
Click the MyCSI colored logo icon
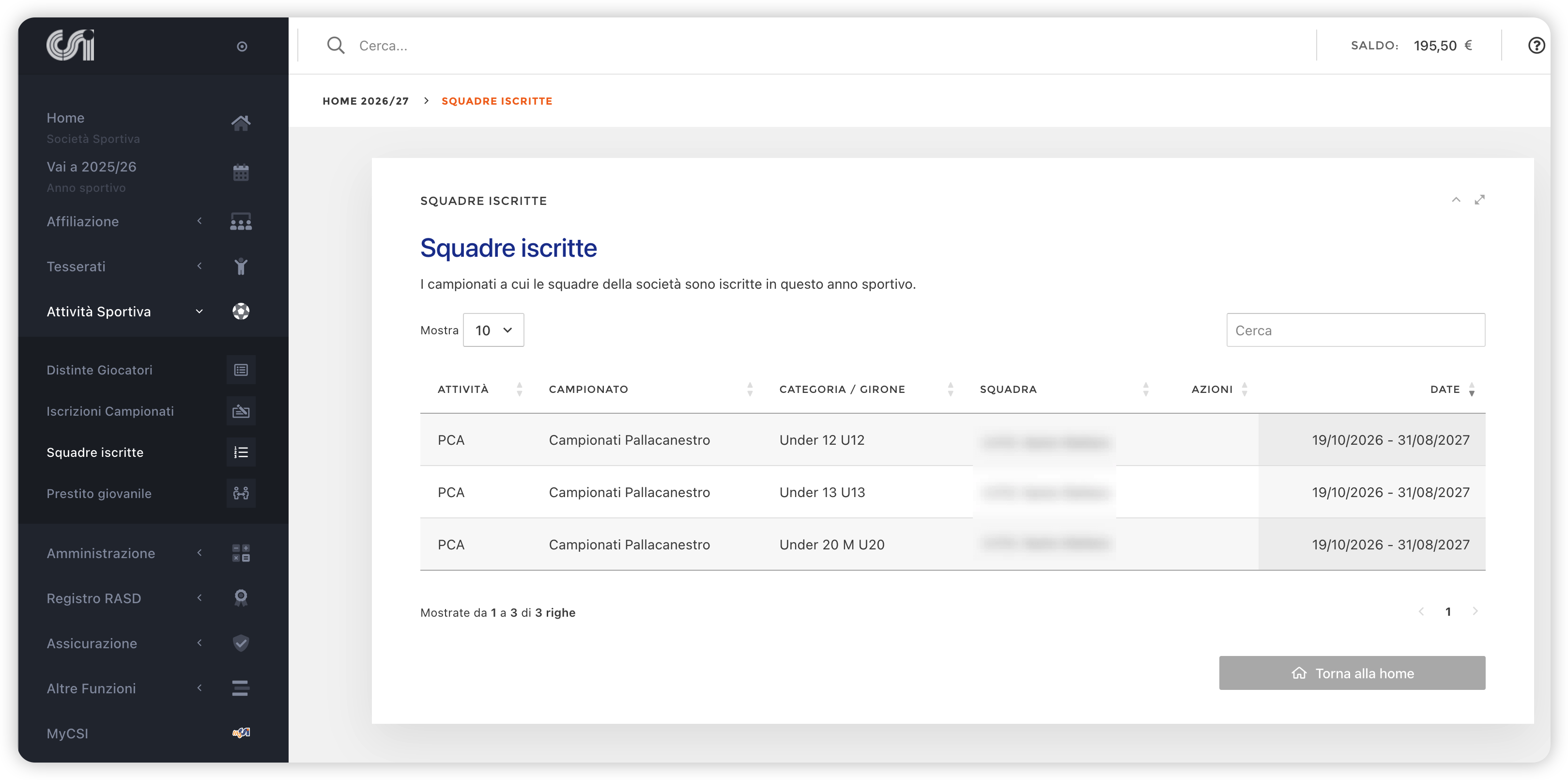[241, 733]
